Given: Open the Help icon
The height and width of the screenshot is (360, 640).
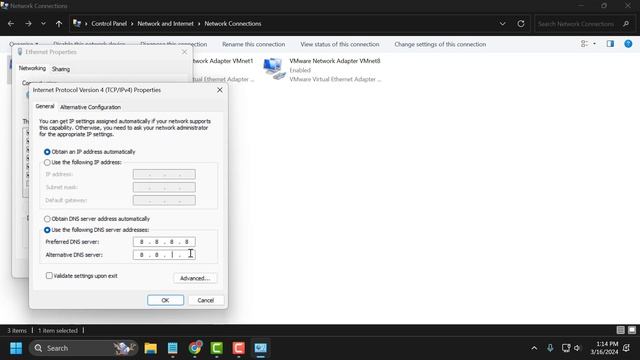Looking at the screenshot, I should click(628, 44).
